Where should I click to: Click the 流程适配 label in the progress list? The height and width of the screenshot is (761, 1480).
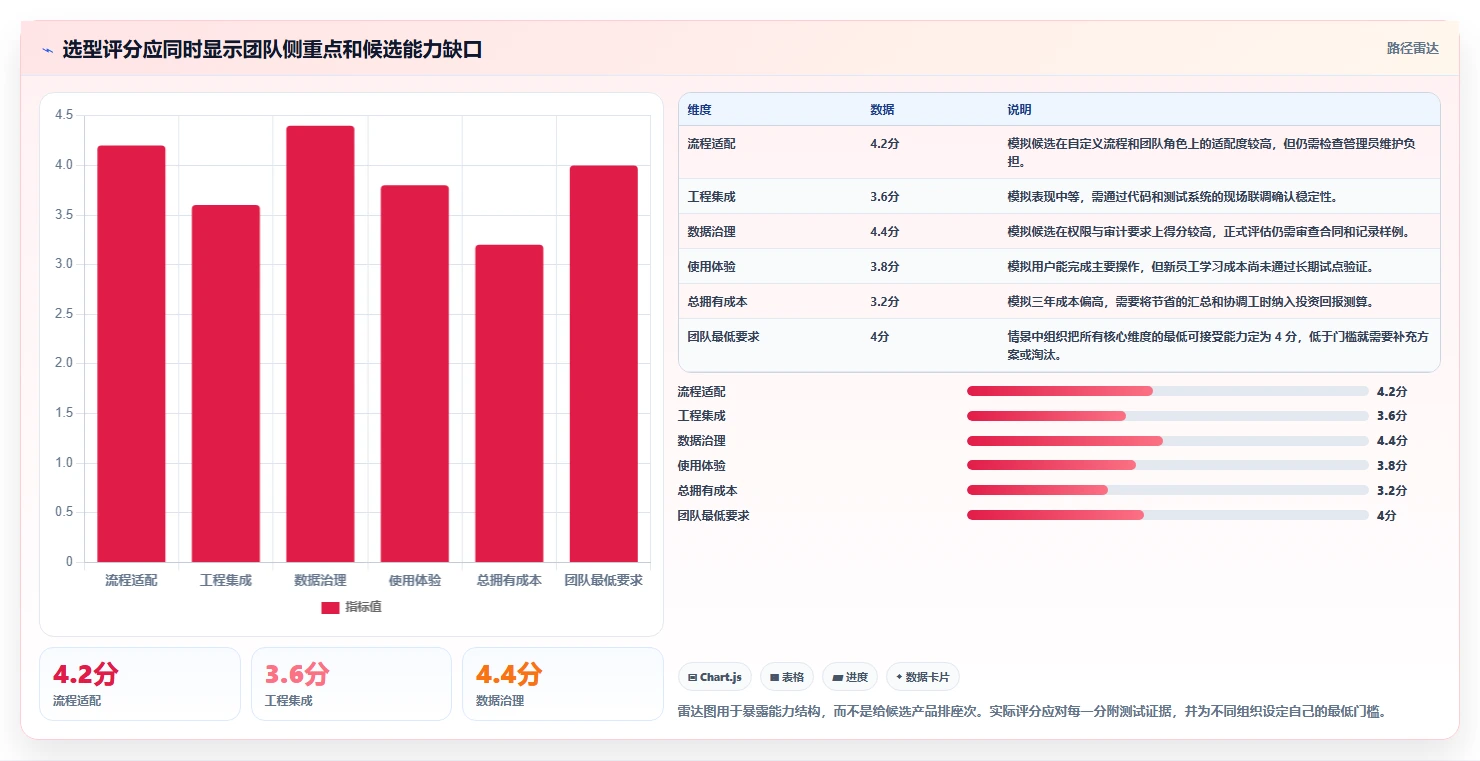(x=702, y=391)
